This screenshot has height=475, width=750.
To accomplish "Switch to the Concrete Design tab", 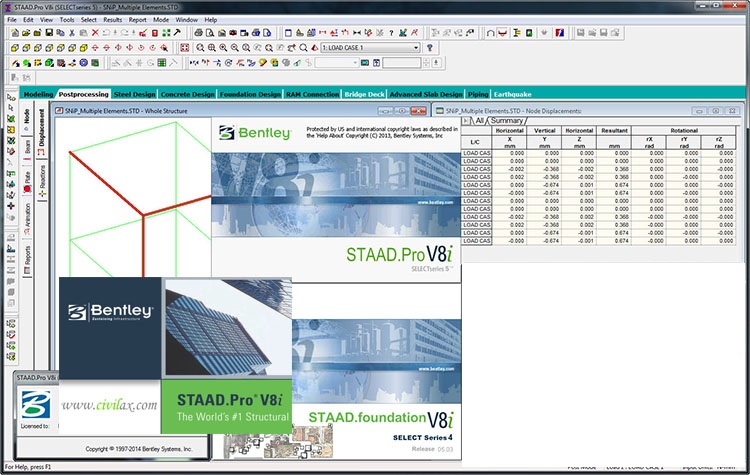I will pyautogui.click(x=188, y=94).
